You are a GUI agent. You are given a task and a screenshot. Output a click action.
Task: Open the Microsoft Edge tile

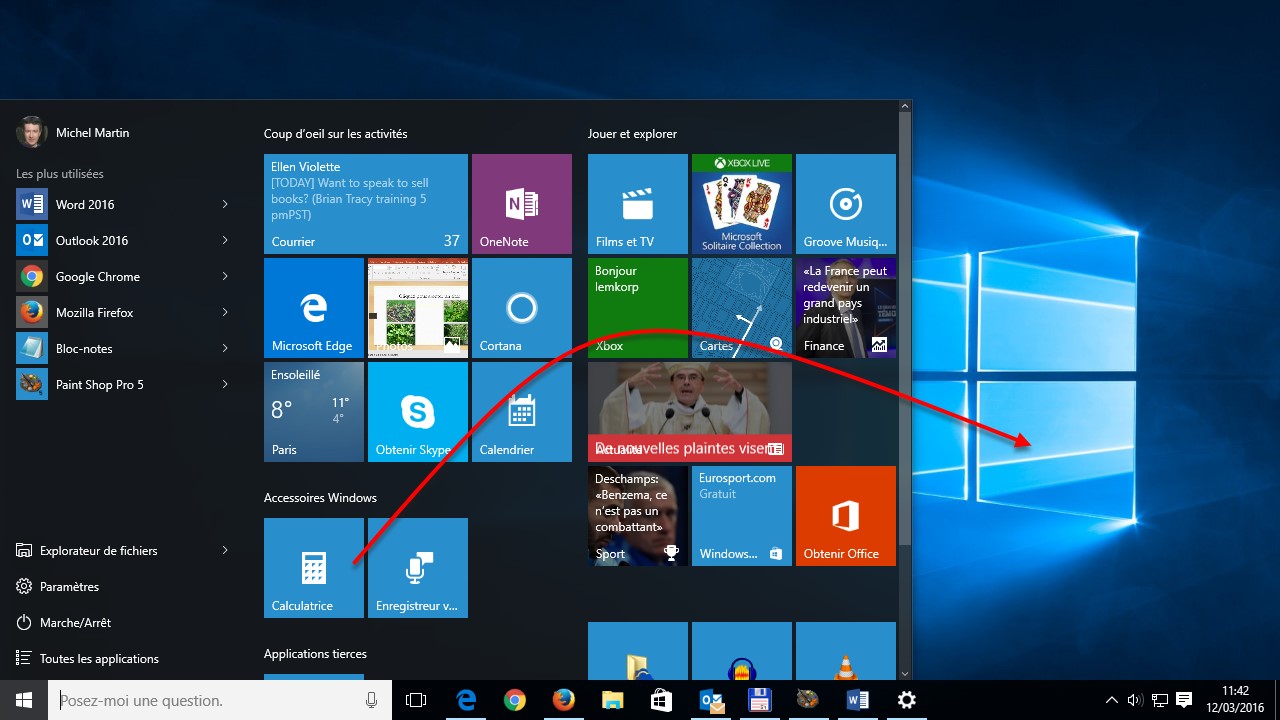313,307
